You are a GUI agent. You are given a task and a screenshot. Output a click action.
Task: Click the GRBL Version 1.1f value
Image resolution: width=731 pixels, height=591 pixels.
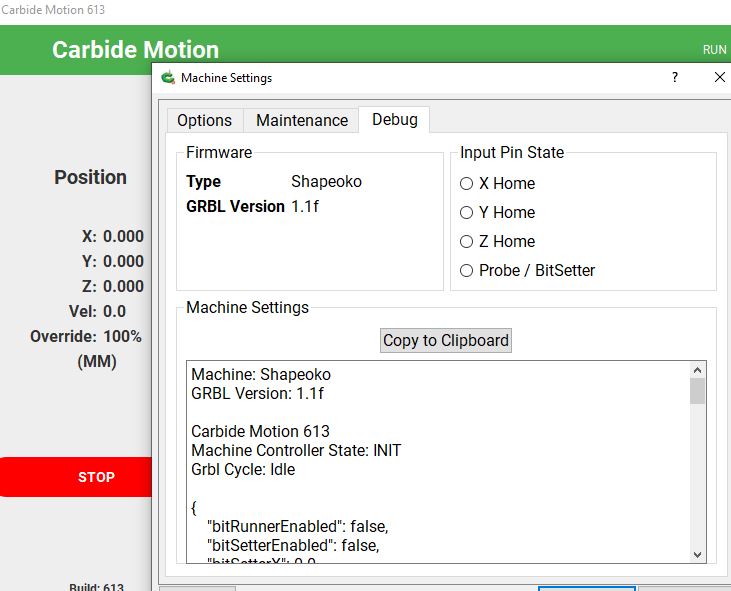pos(305,206)
